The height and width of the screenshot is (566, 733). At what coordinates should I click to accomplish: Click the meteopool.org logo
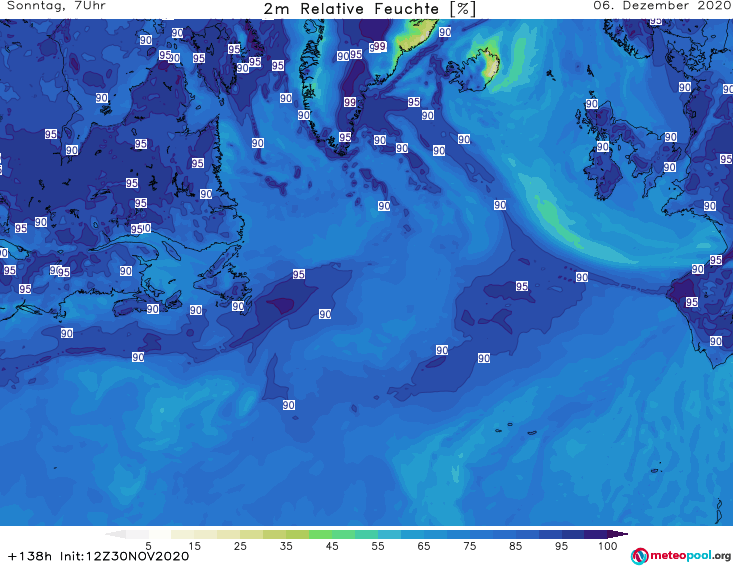[681, 556]
